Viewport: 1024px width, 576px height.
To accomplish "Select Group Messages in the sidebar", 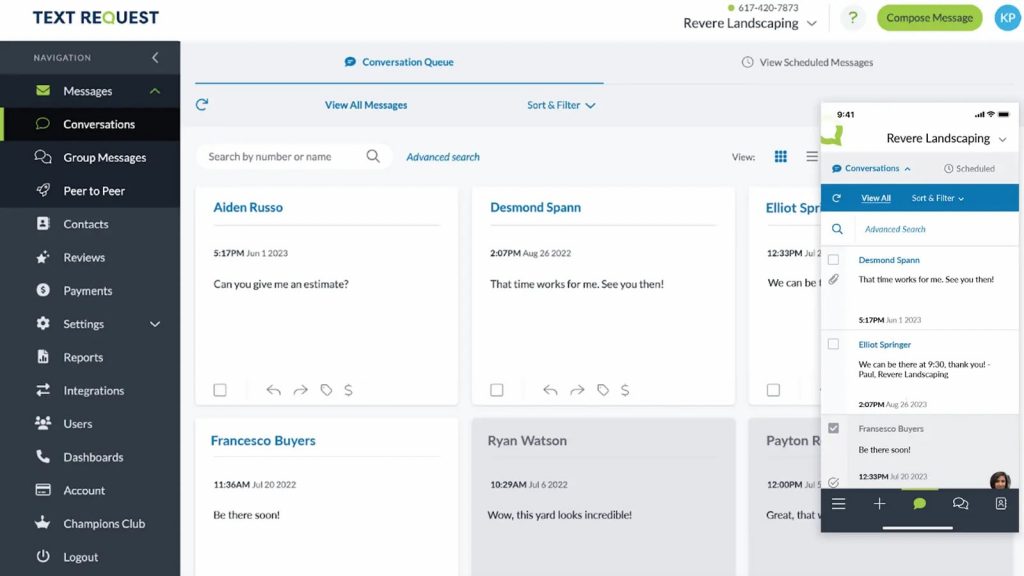I will [104, 157].
